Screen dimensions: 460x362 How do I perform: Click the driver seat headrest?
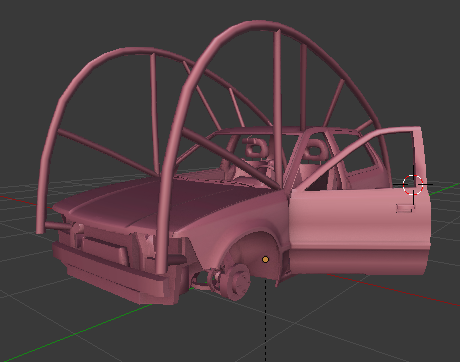point(254,147)
